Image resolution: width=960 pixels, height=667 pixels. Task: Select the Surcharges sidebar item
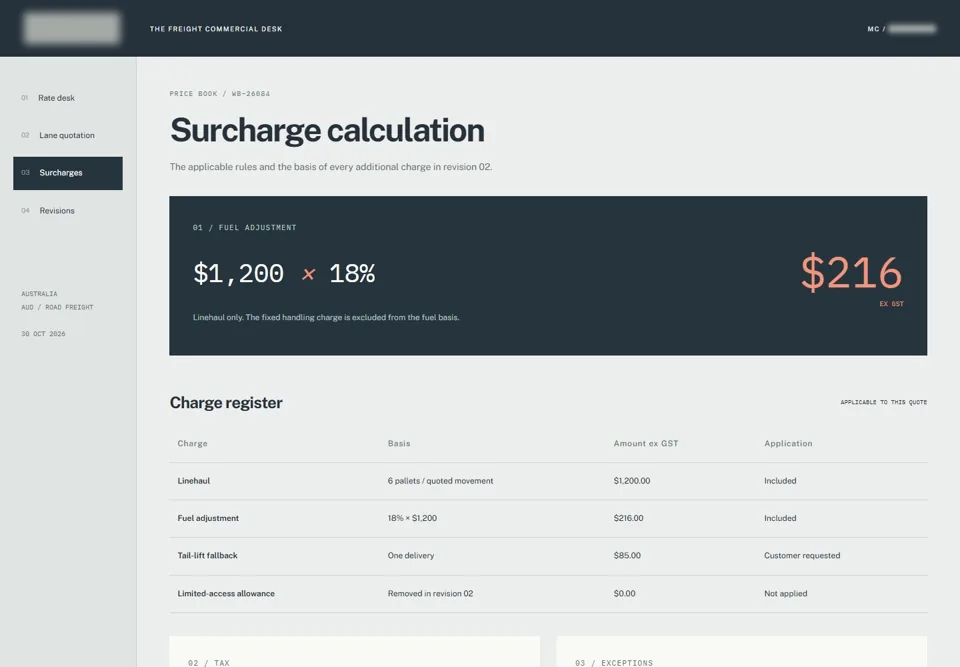[x=68, y=173]
